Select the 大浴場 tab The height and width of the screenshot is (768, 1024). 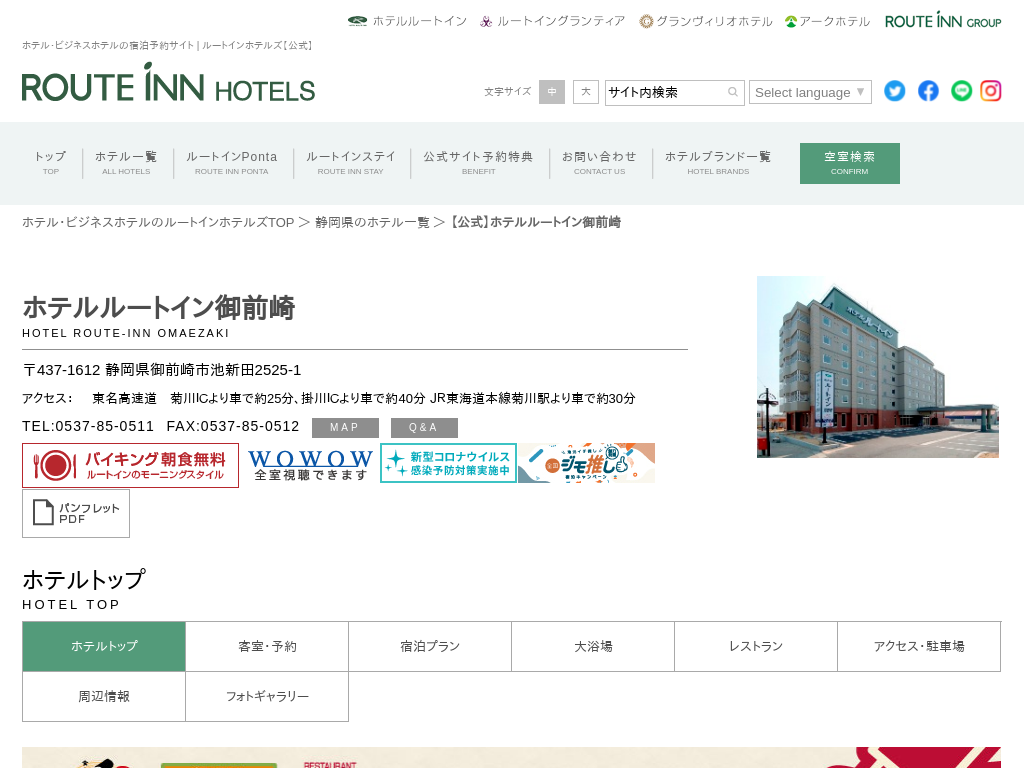point(593,647)
